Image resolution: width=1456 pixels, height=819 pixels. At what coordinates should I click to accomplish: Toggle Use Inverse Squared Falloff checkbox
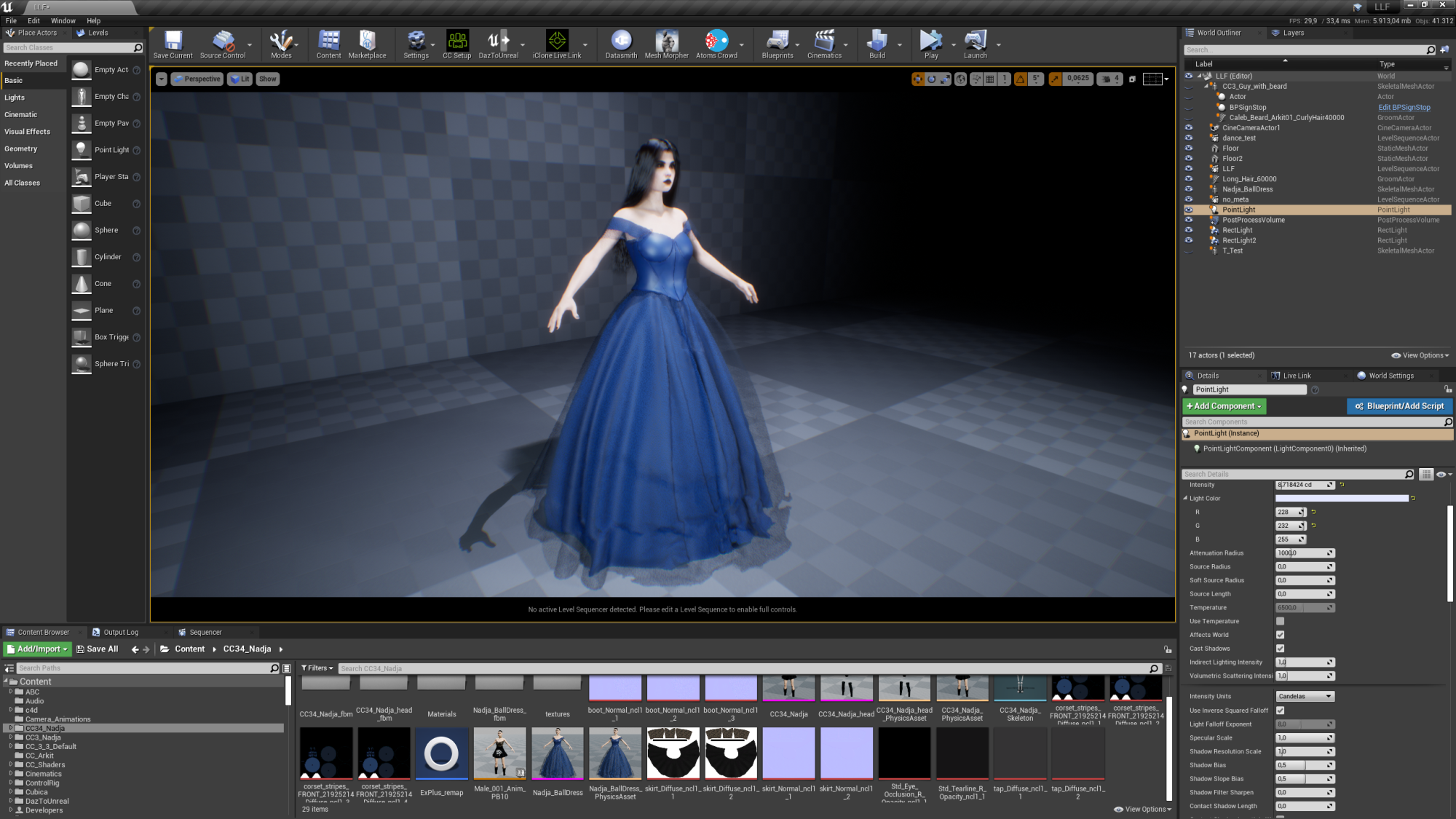[x=1280, y=711]
